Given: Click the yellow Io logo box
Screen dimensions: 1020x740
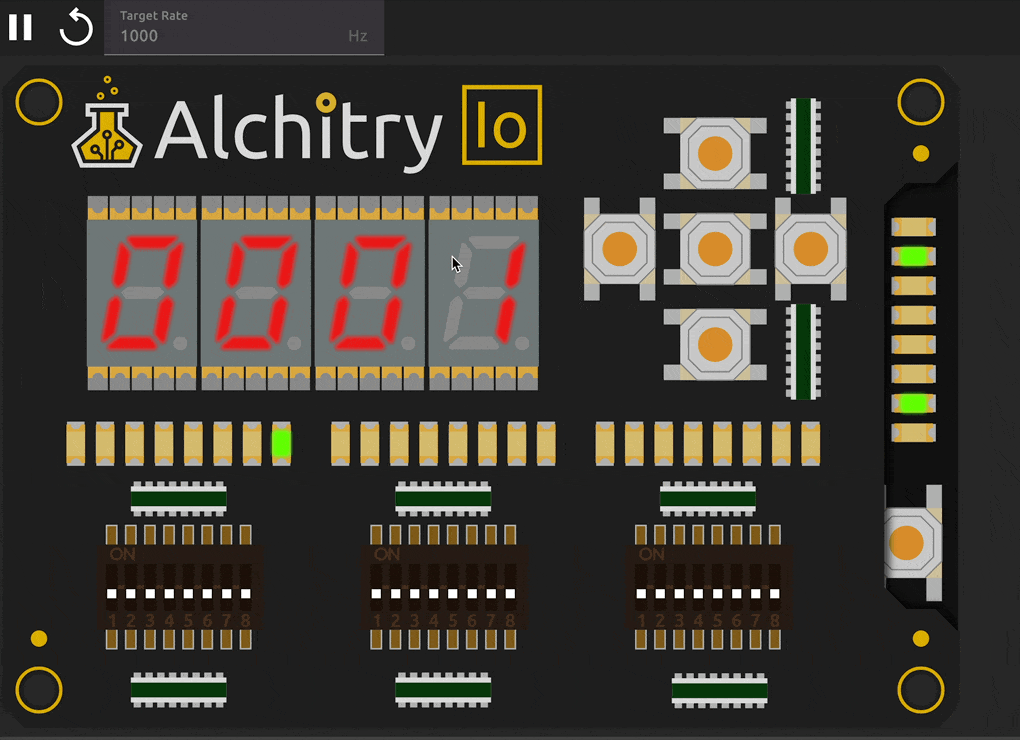Looking at the screenshot, I should [502, 125].
